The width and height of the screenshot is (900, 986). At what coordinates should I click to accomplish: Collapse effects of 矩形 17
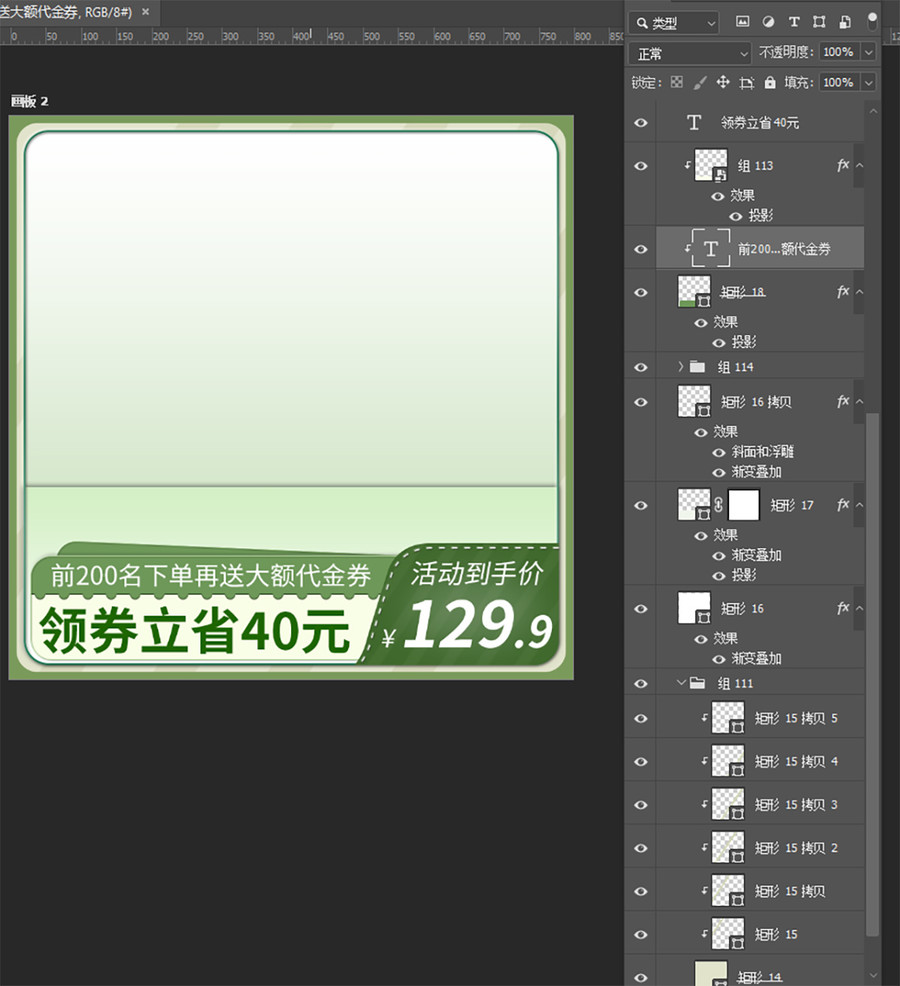pyautogui.click(x=859, y=505)
